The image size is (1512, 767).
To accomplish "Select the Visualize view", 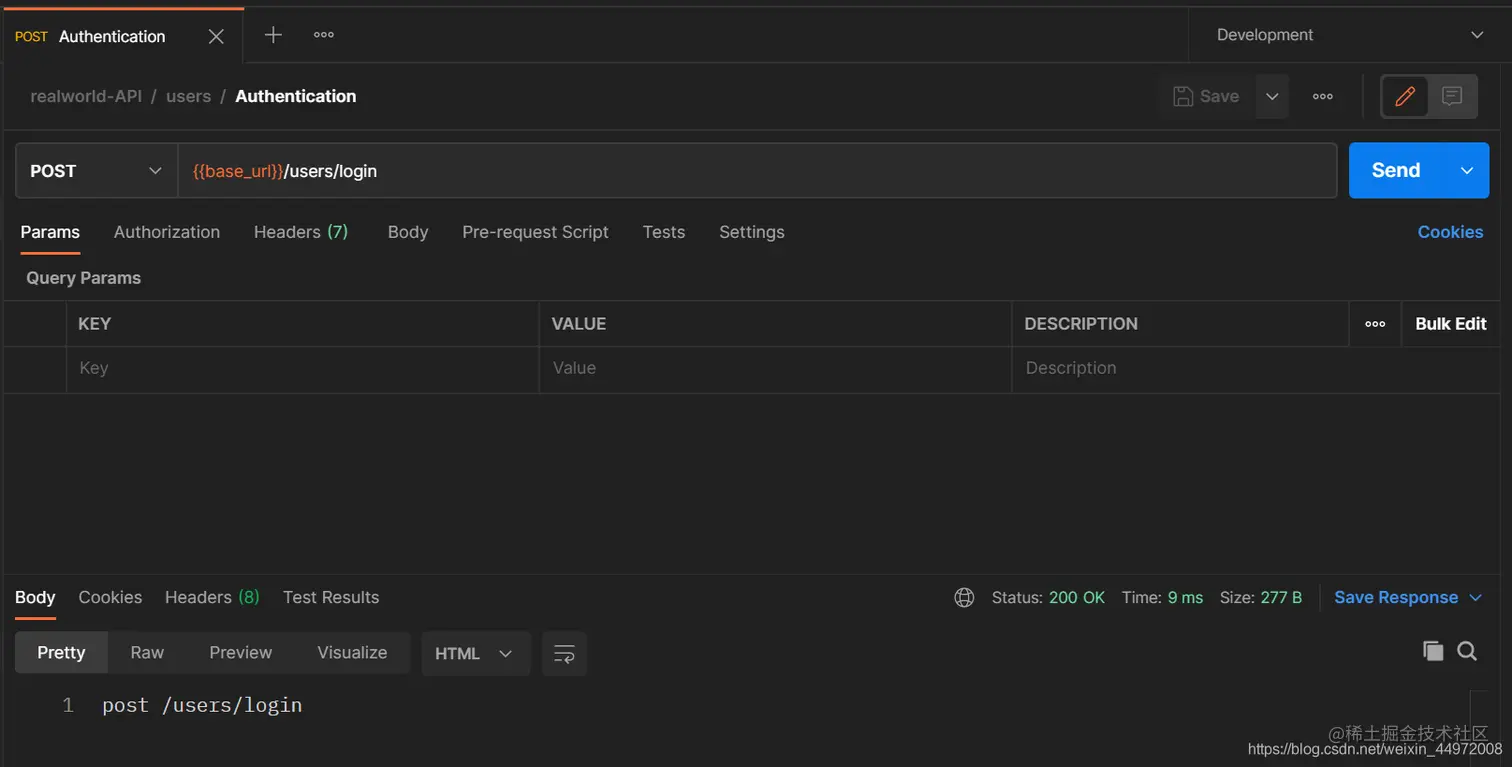I will point(352,652).
